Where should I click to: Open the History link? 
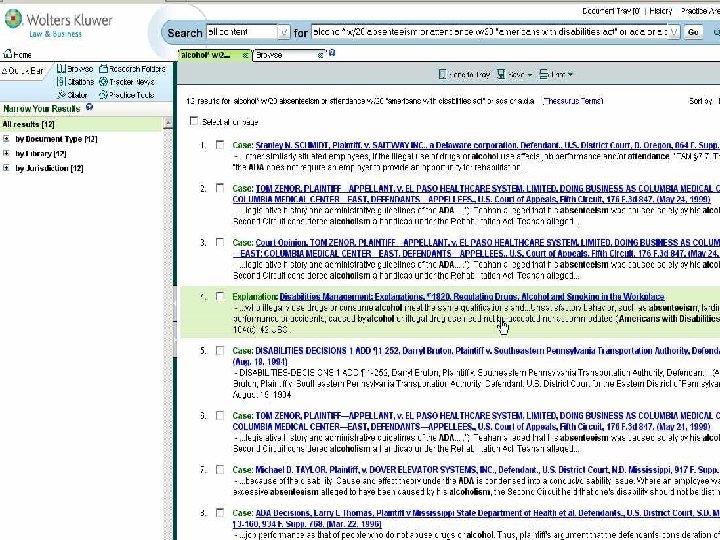[661, 11]
